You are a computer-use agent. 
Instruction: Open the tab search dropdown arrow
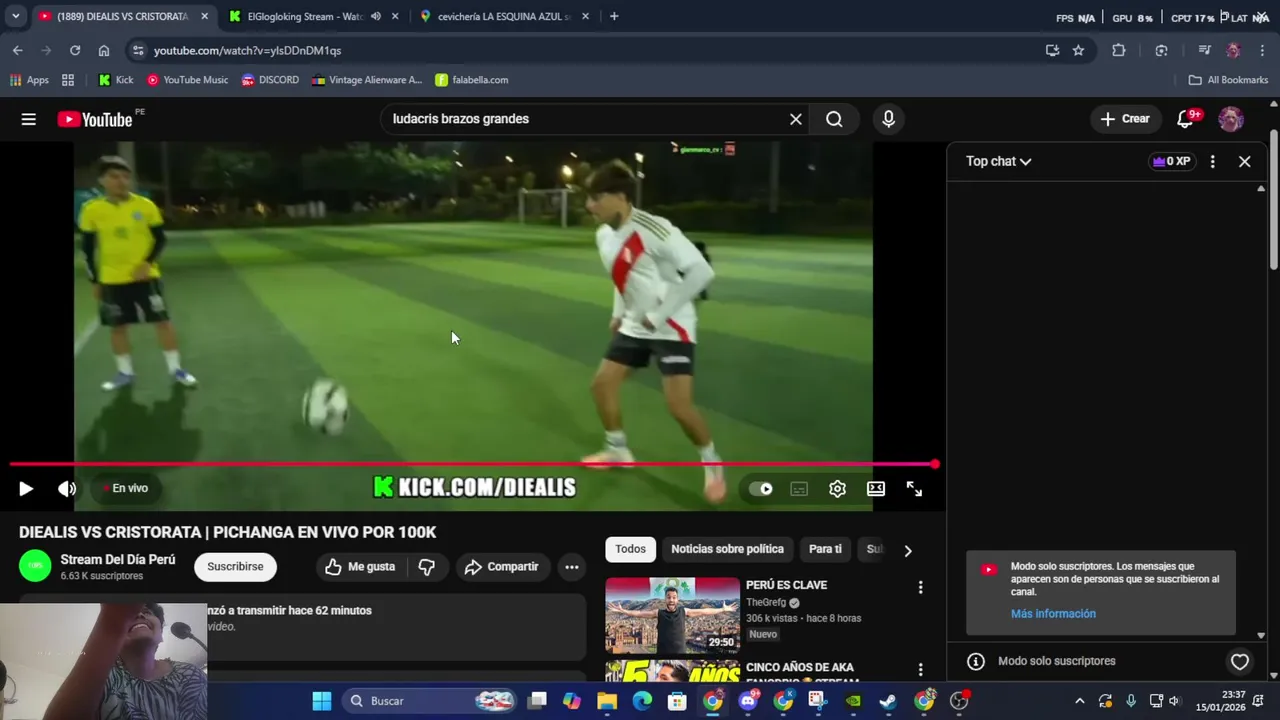pyautogui.click(x=15, y=16)
